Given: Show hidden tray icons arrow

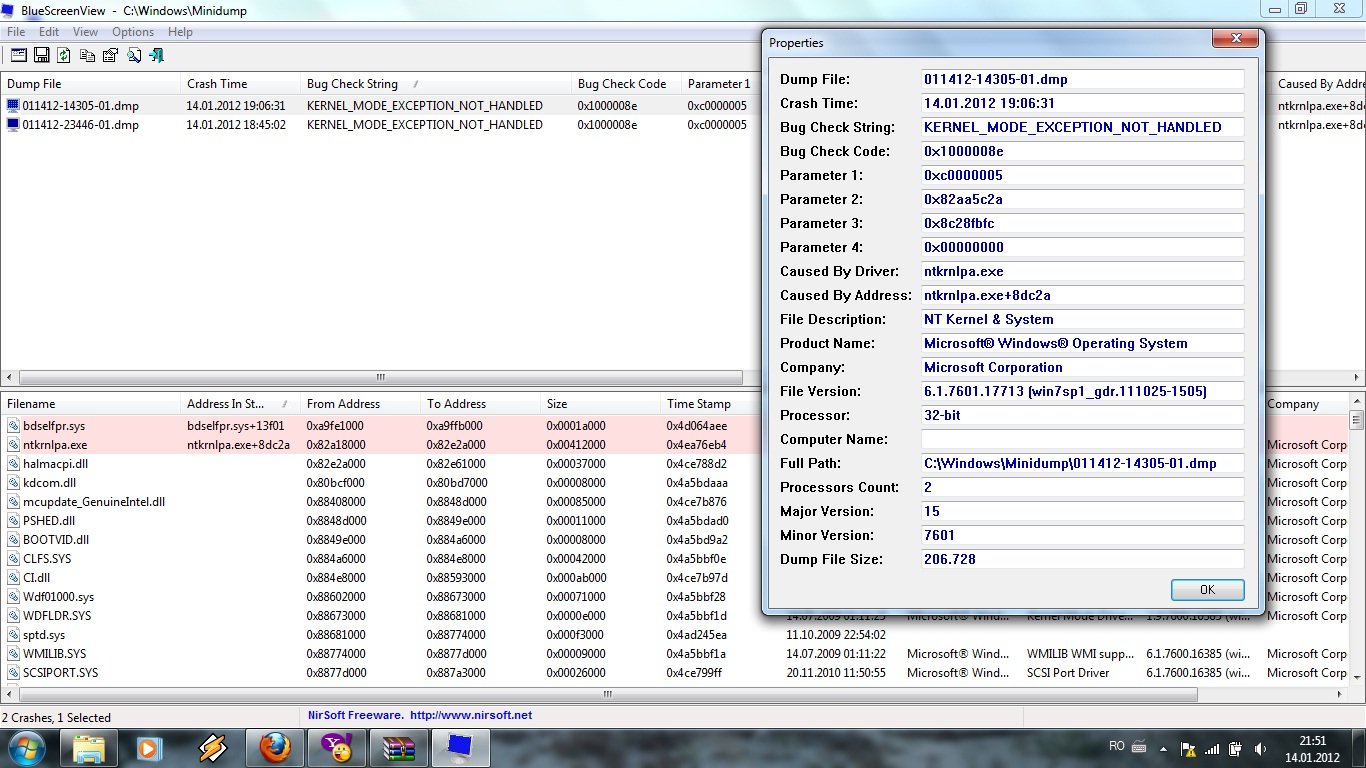Looking at the screenshot, I should 1164,748.
